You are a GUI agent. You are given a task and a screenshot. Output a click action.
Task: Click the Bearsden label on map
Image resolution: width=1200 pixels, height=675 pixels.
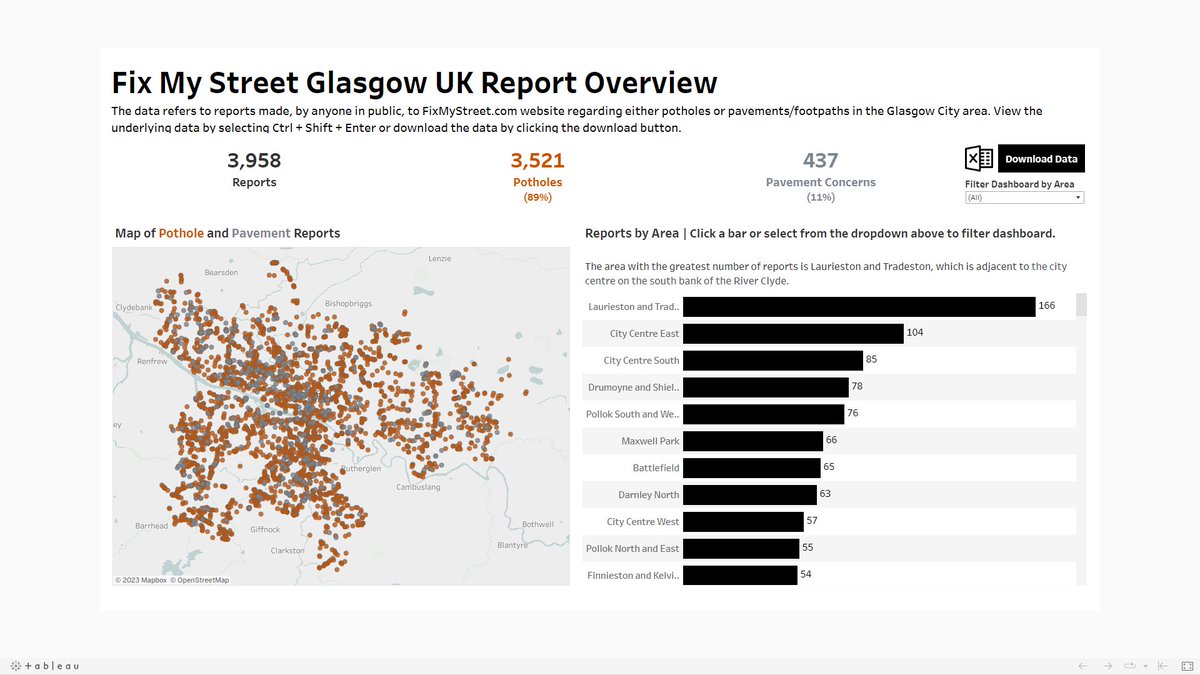click(221, 272)
